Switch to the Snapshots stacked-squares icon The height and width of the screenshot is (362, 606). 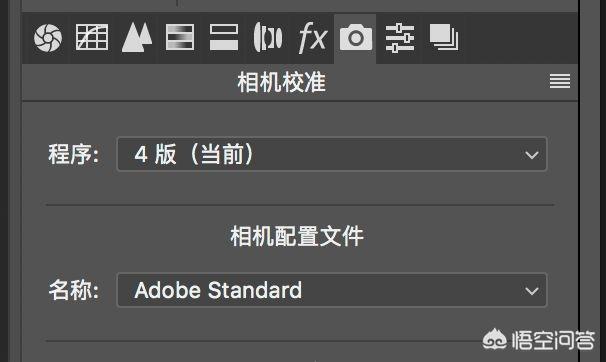point(444,37)
